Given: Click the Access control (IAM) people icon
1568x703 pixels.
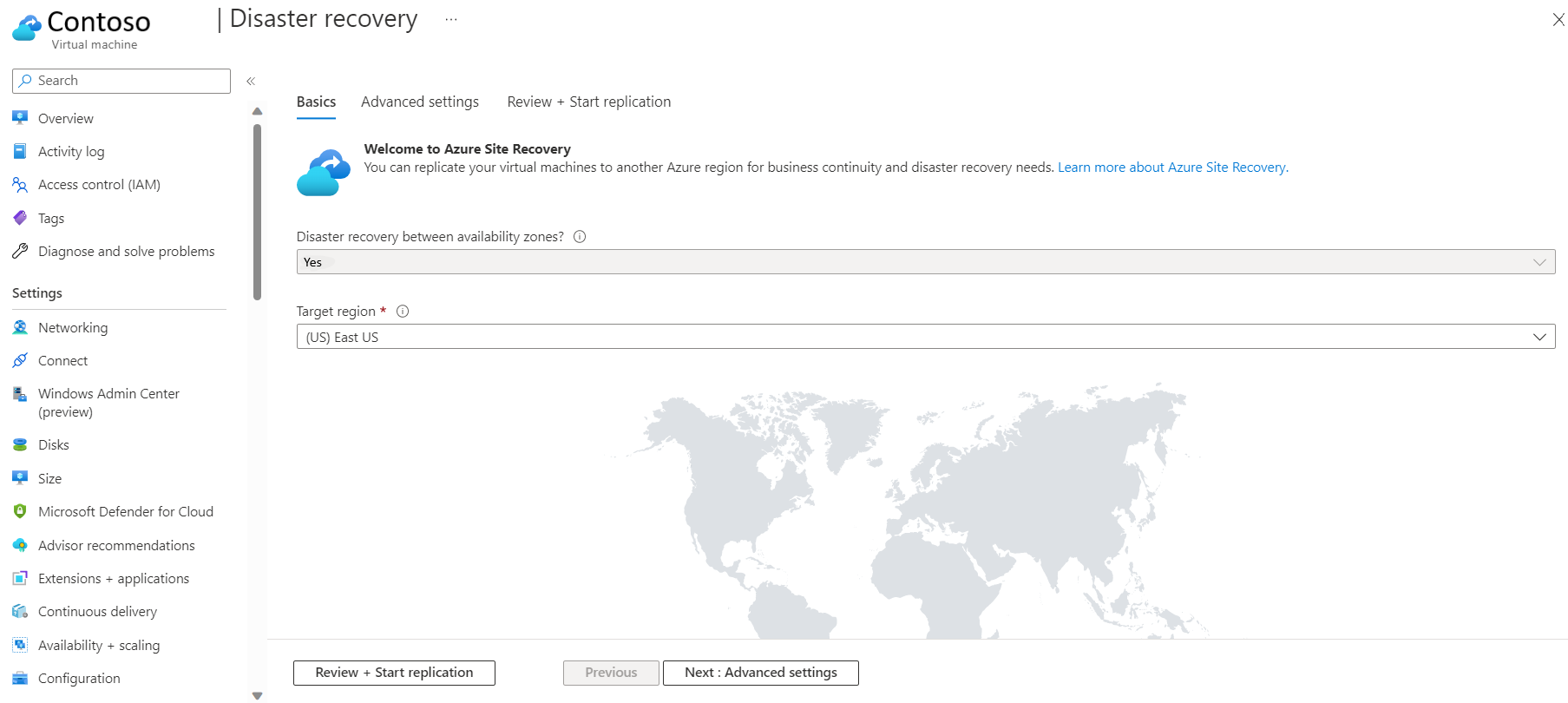Looking at the screenshot, I should click(x=20, y=185).
